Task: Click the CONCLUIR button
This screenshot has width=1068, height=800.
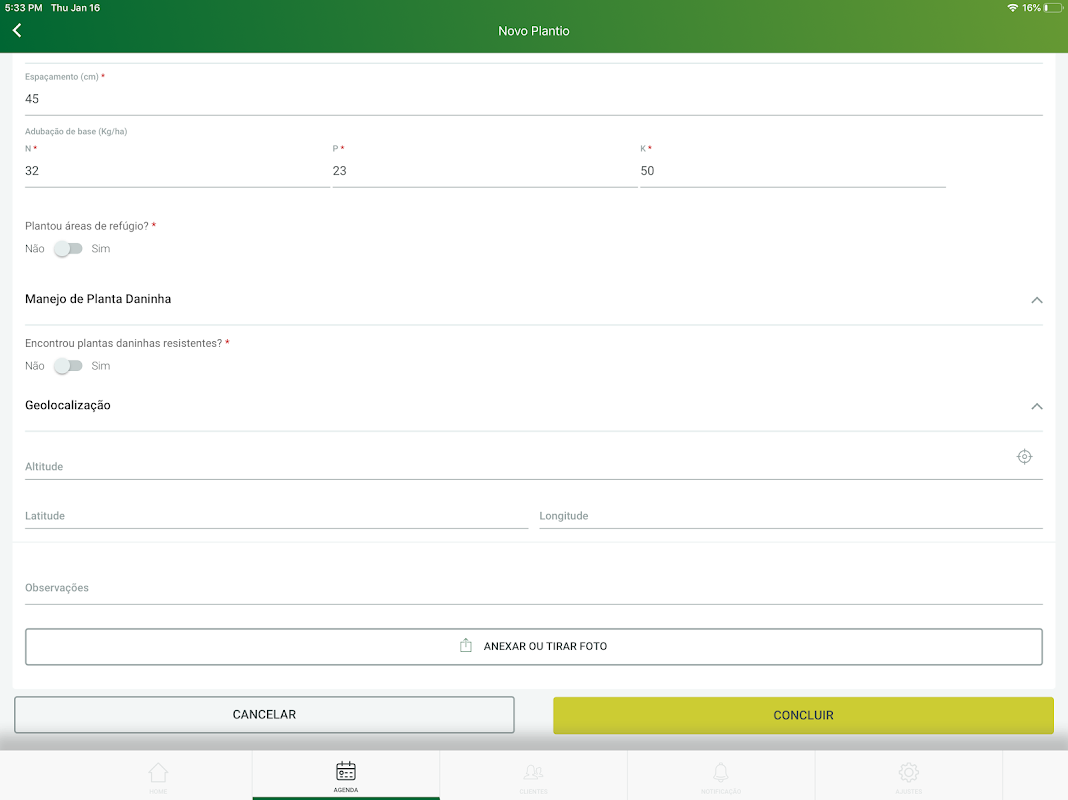Action: pyautogui.click(x=803, y=715)
